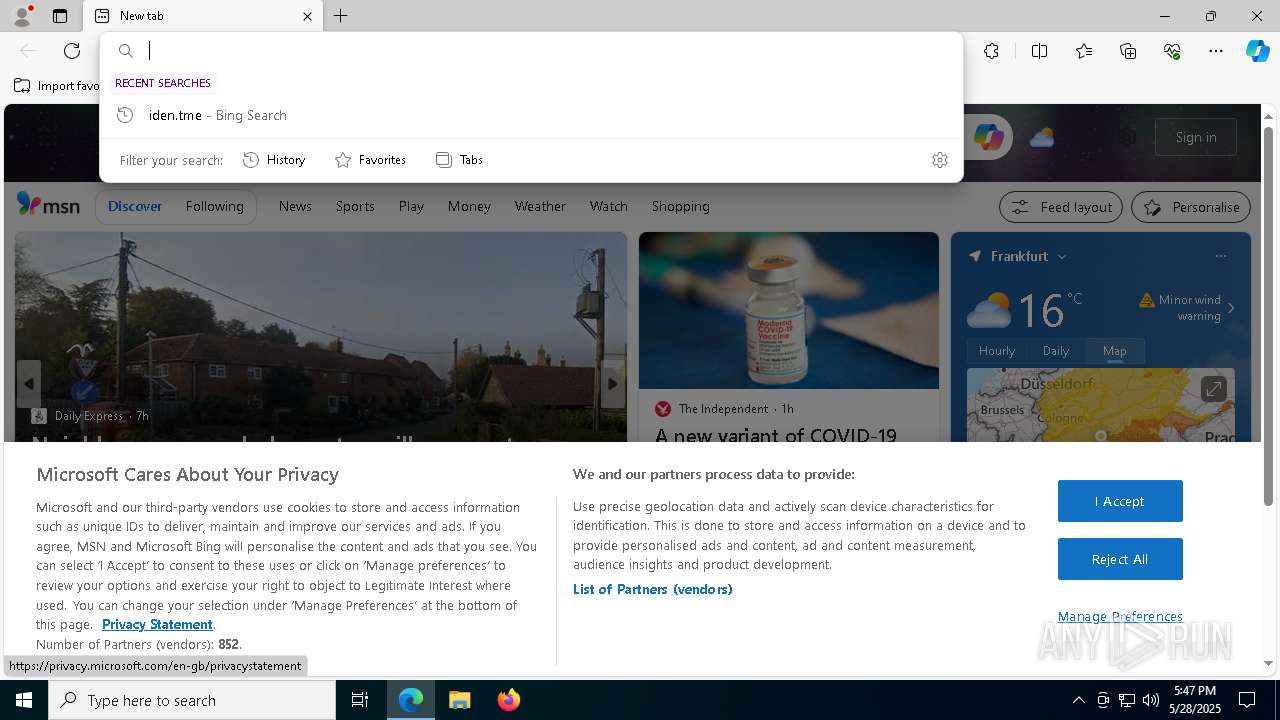Open Manage Preferences link
This screenshot has height=720, width=1280.
click(x=1120, y=616)
